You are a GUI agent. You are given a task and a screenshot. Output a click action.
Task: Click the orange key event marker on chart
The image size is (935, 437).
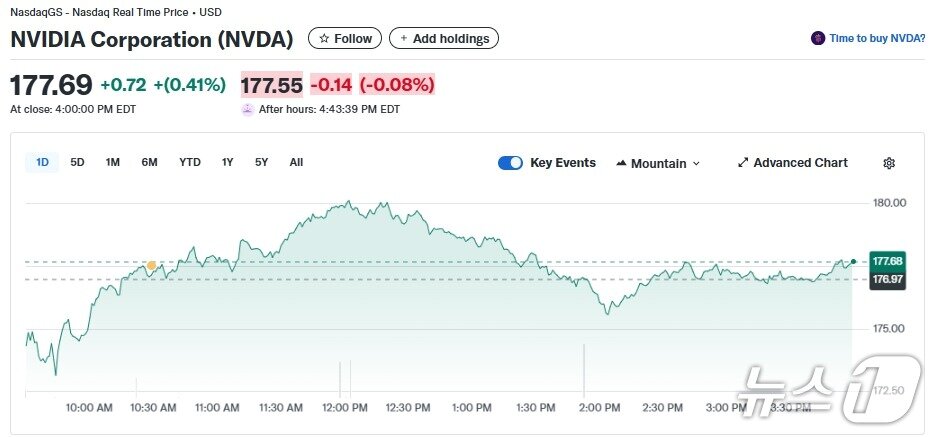tap(151, 266)
